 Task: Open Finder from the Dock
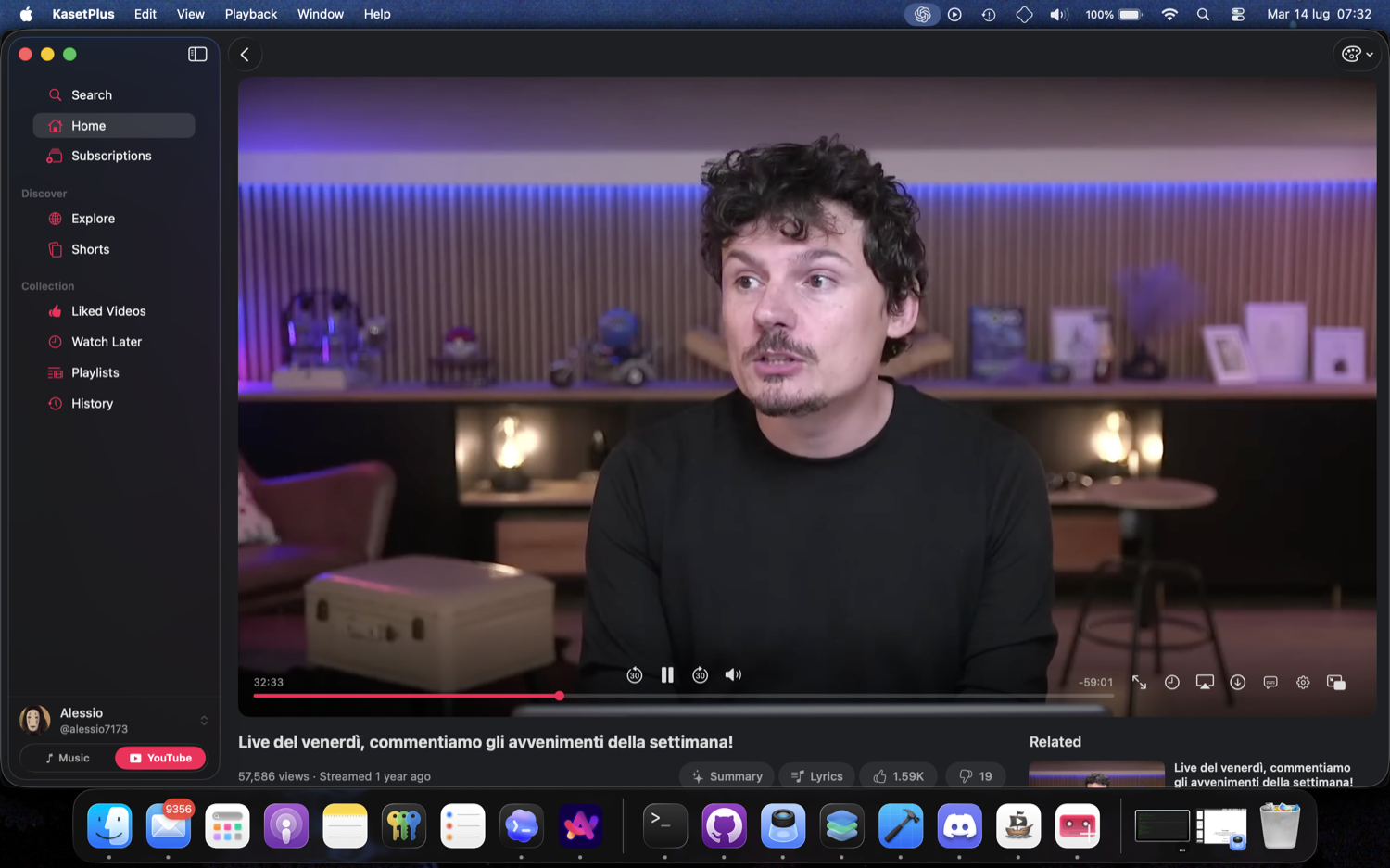pyautogui.click(x=109, y=825)
